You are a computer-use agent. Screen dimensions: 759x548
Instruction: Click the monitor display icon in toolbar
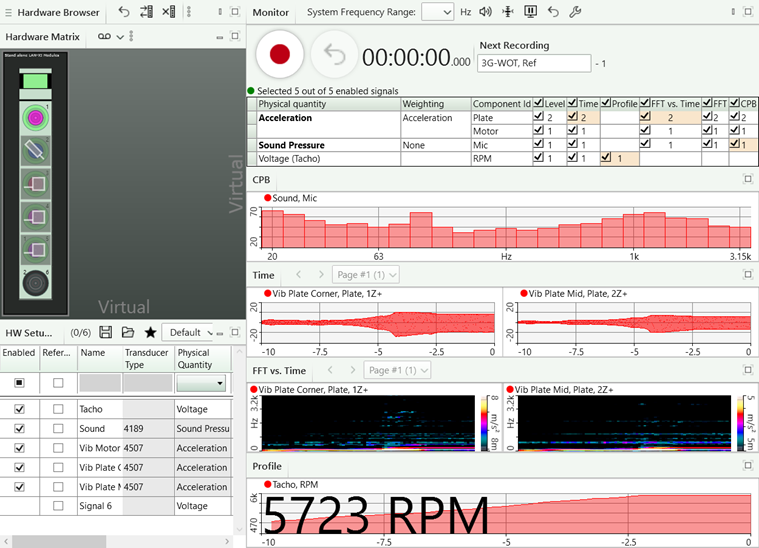click(530, 12)
